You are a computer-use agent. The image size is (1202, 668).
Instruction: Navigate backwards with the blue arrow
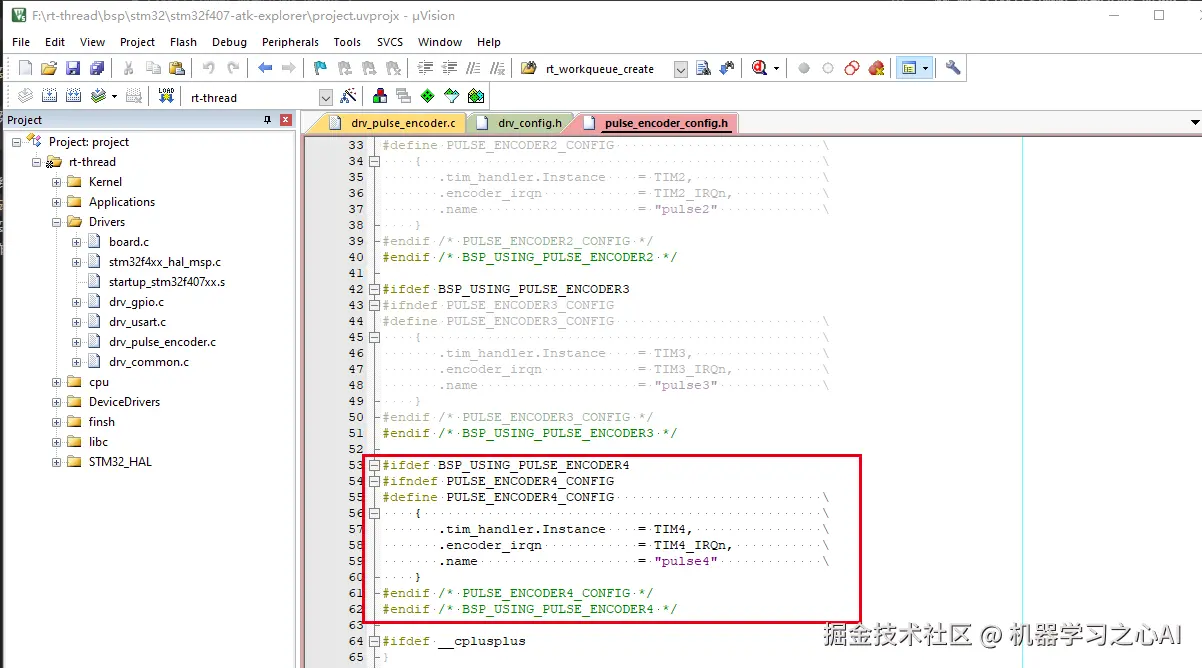[265, 68]
